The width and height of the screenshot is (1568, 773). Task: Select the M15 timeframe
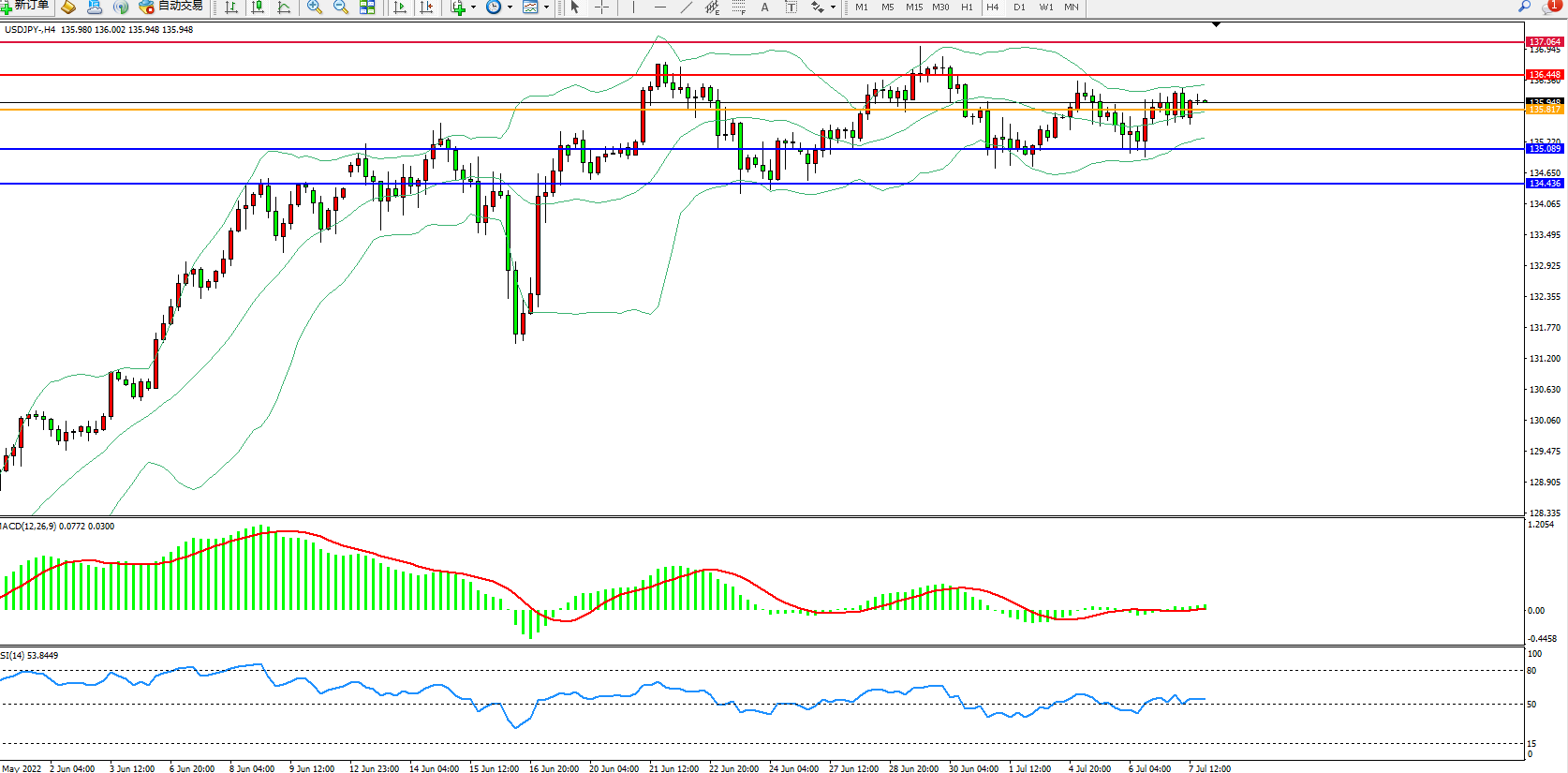click(913, 7)
